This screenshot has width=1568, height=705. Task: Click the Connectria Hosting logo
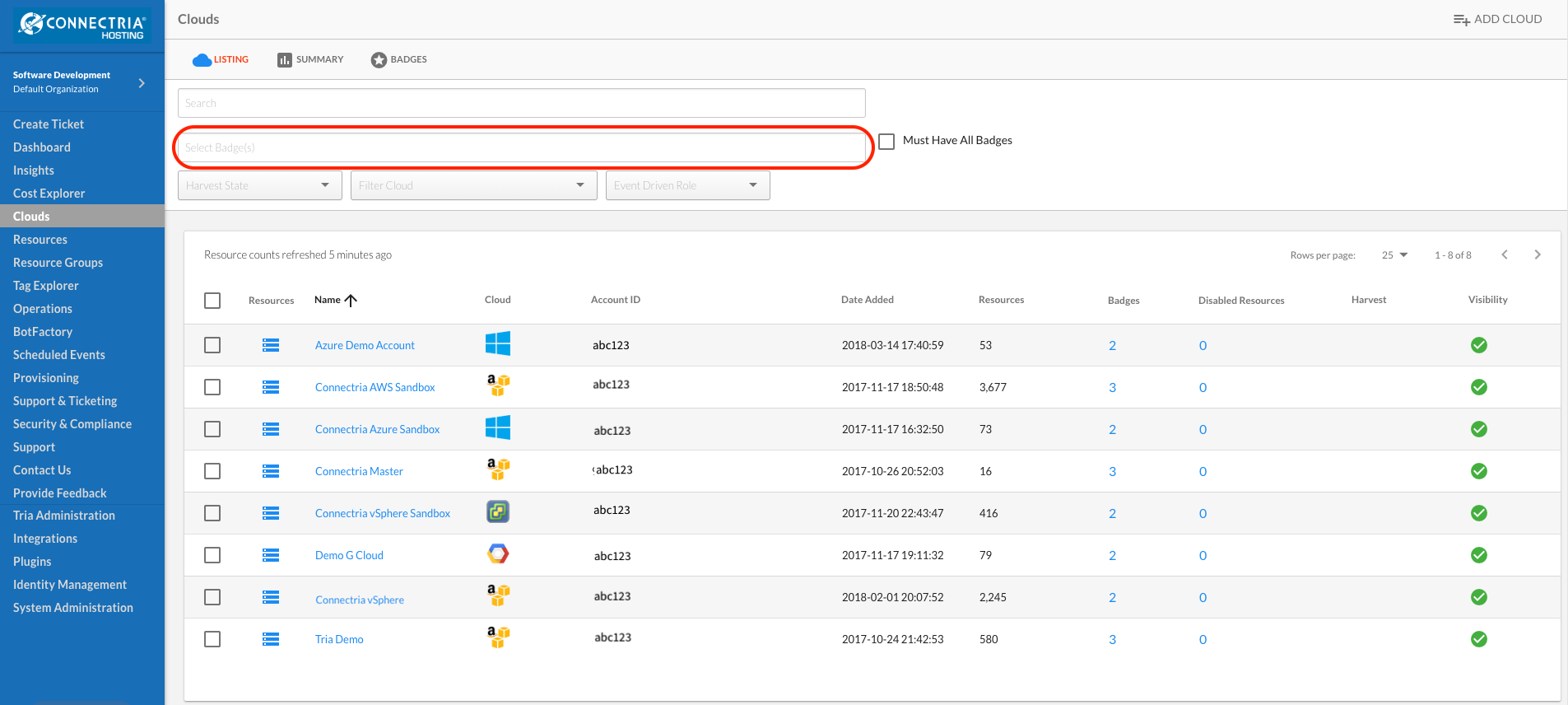point(82,26)
